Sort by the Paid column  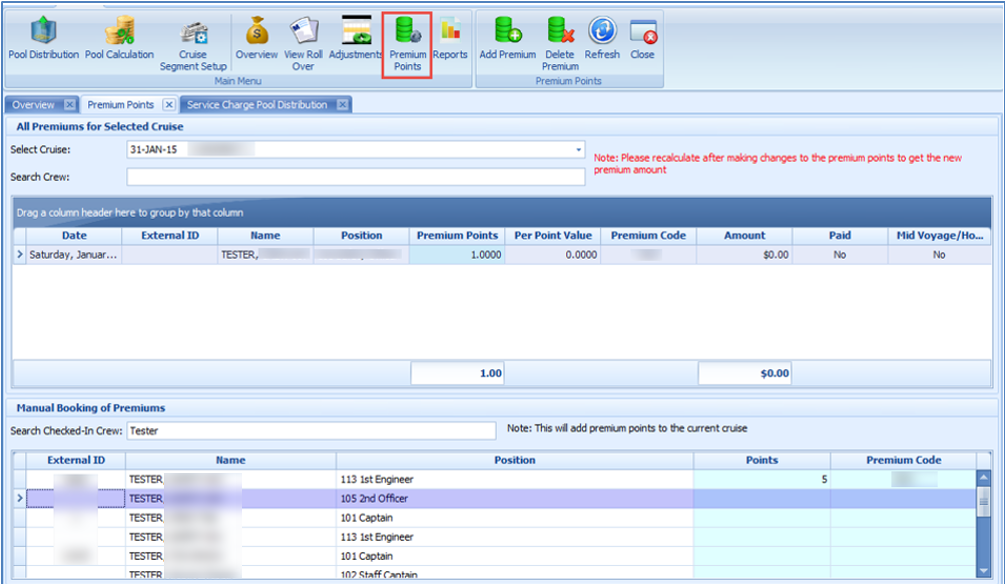pos(840,235)
